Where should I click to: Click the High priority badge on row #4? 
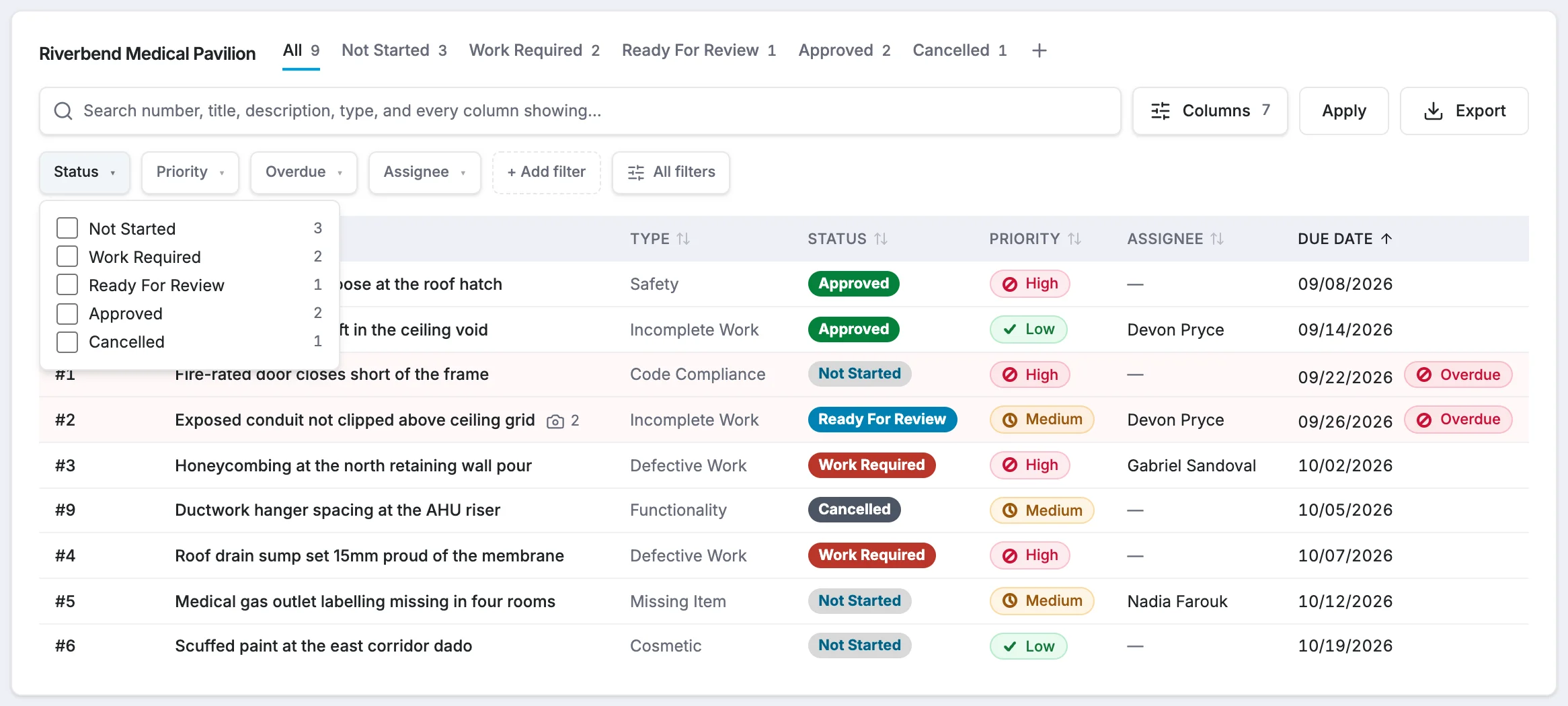point(1029,555)
